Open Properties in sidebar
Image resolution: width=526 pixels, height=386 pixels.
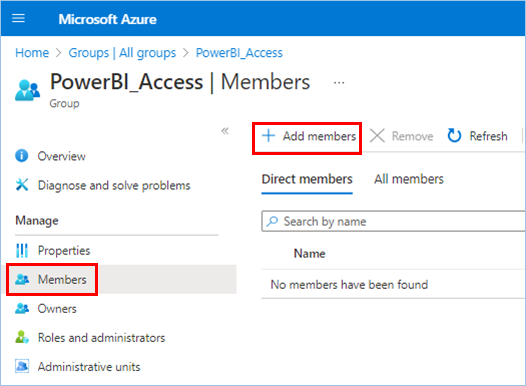click(x=64, y=251)
